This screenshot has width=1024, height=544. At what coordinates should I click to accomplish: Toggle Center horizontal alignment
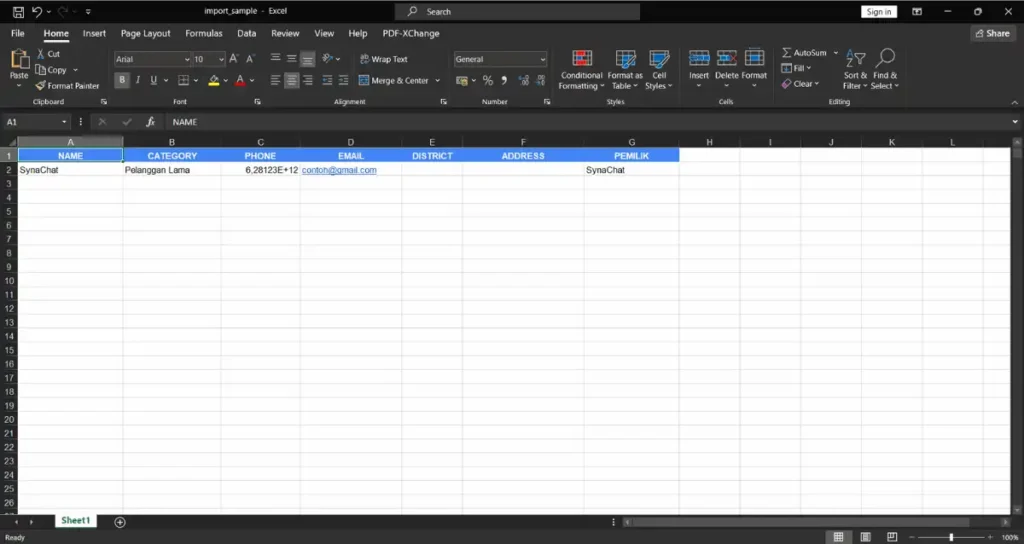tap(292, 80)
